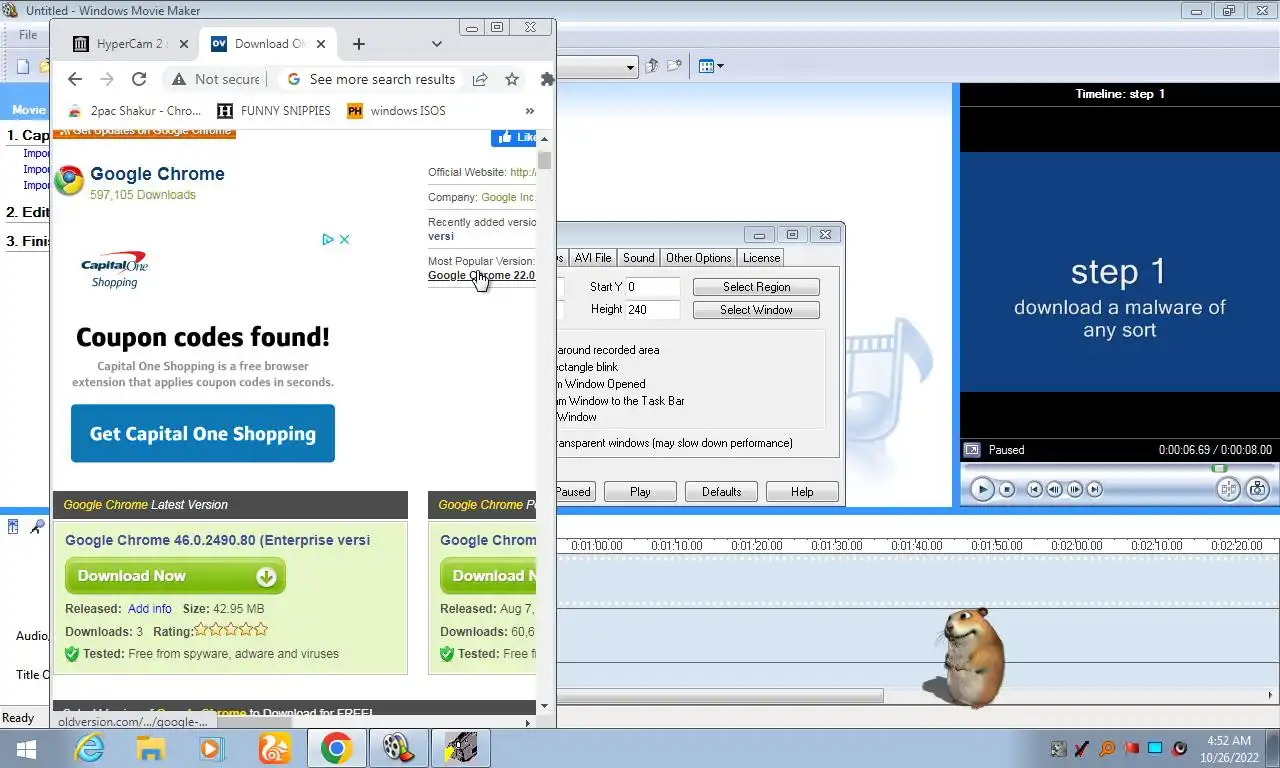The width and height of the screenshot is (1280, 768).
Task: Click the timeline horizontal scrollbar
Action: coord(720,695)
